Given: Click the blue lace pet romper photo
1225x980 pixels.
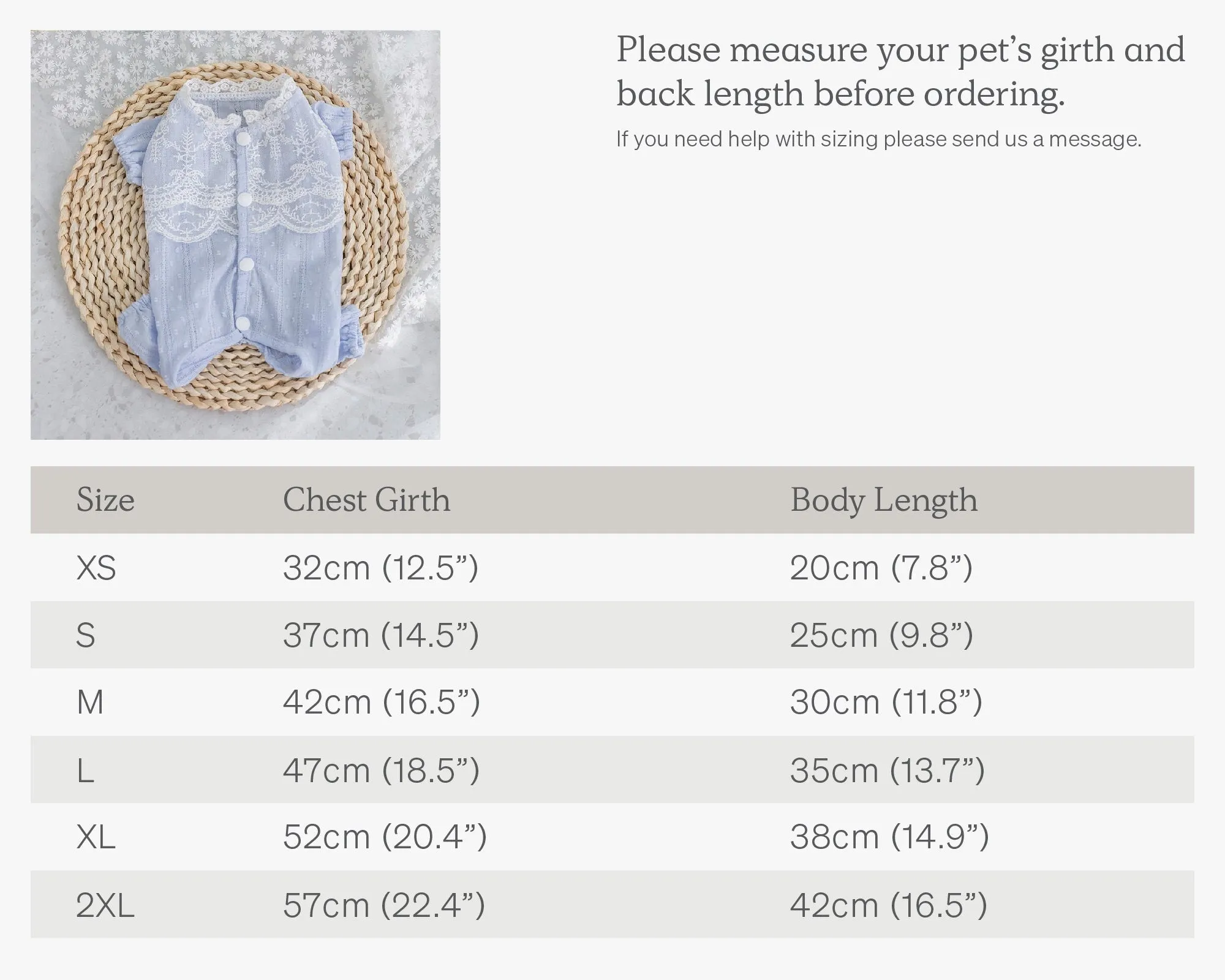Looking at the screenshot, I should (x=235, y=235).
